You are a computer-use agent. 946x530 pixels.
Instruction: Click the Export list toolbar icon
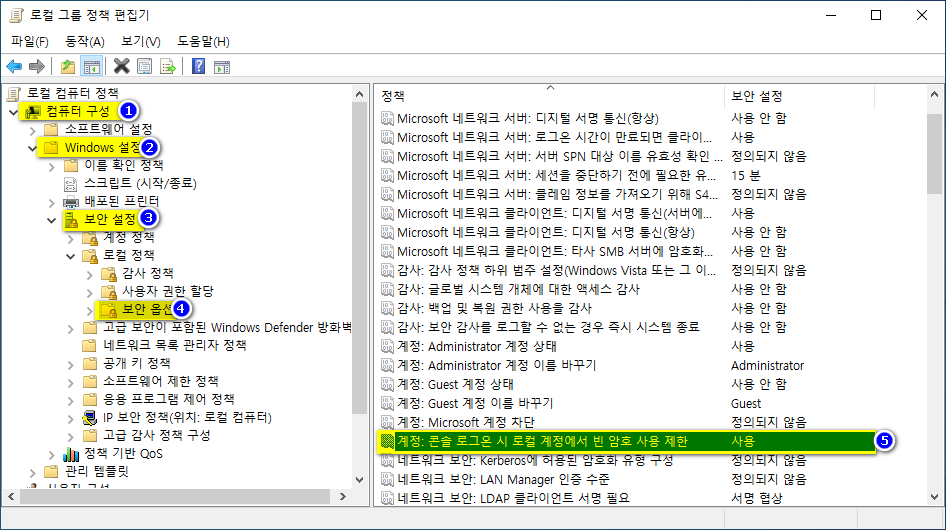click(168, 66)
